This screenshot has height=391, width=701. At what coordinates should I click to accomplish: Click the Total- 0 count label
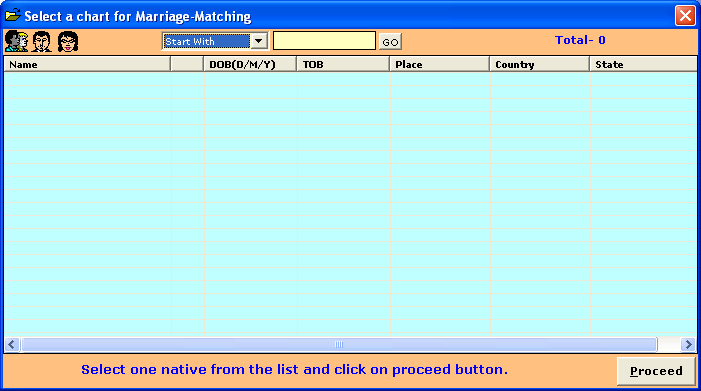click(580, 40)
